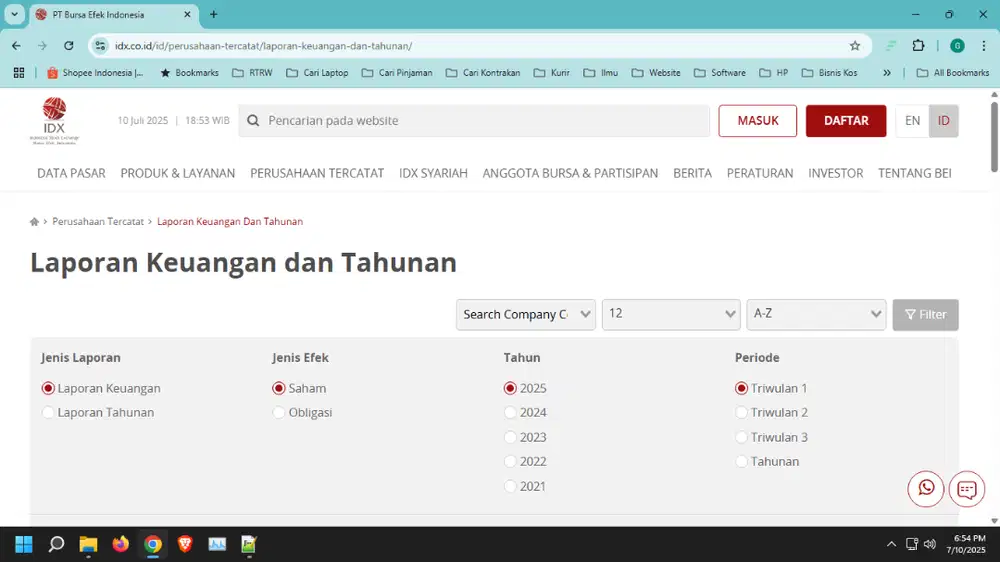Apply filters with the Filter button
1000x562 pixels.
coord(925,314)
